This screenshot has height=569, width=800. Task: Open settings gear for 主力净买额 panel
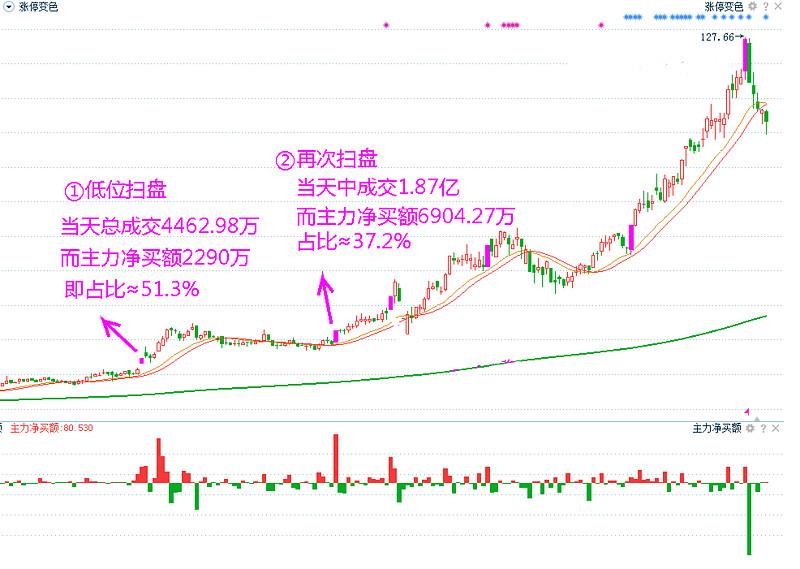750,428
